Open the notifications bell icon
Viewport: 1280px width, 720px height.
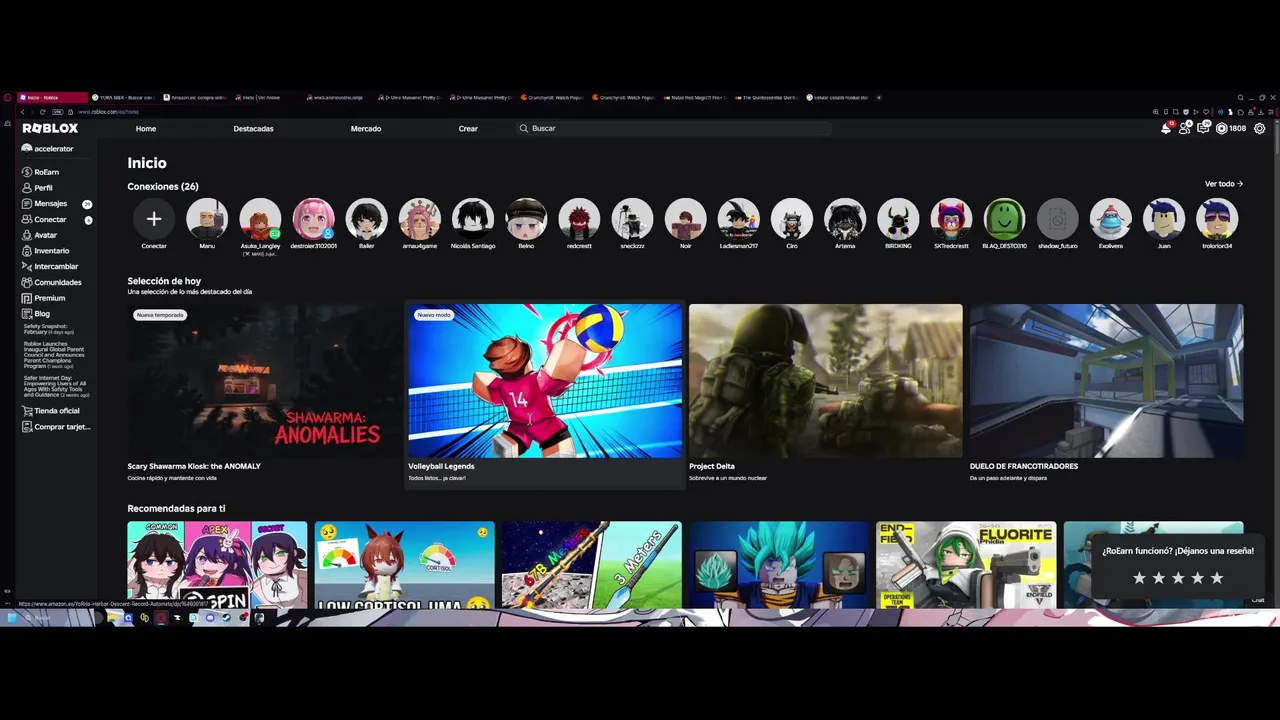[x=1166, y=128]
